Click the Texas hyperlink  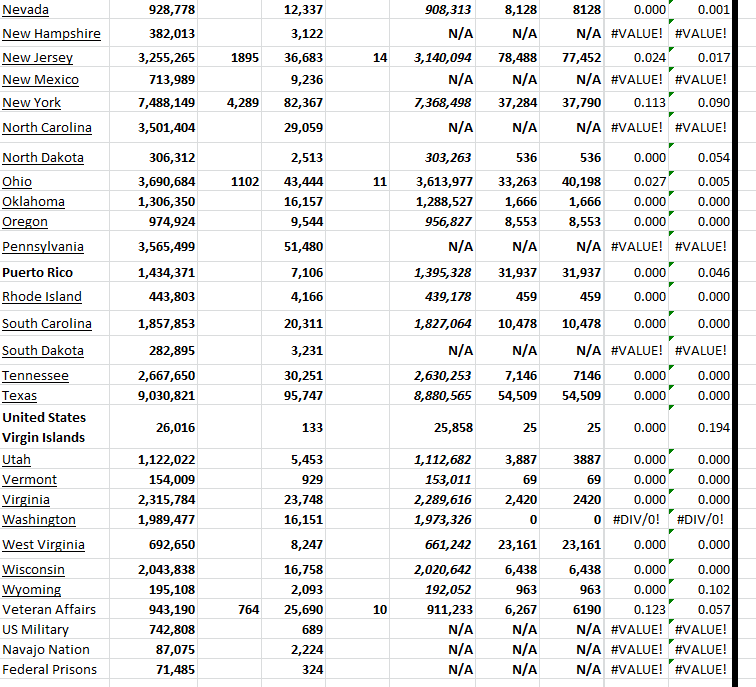pos(20,396)
